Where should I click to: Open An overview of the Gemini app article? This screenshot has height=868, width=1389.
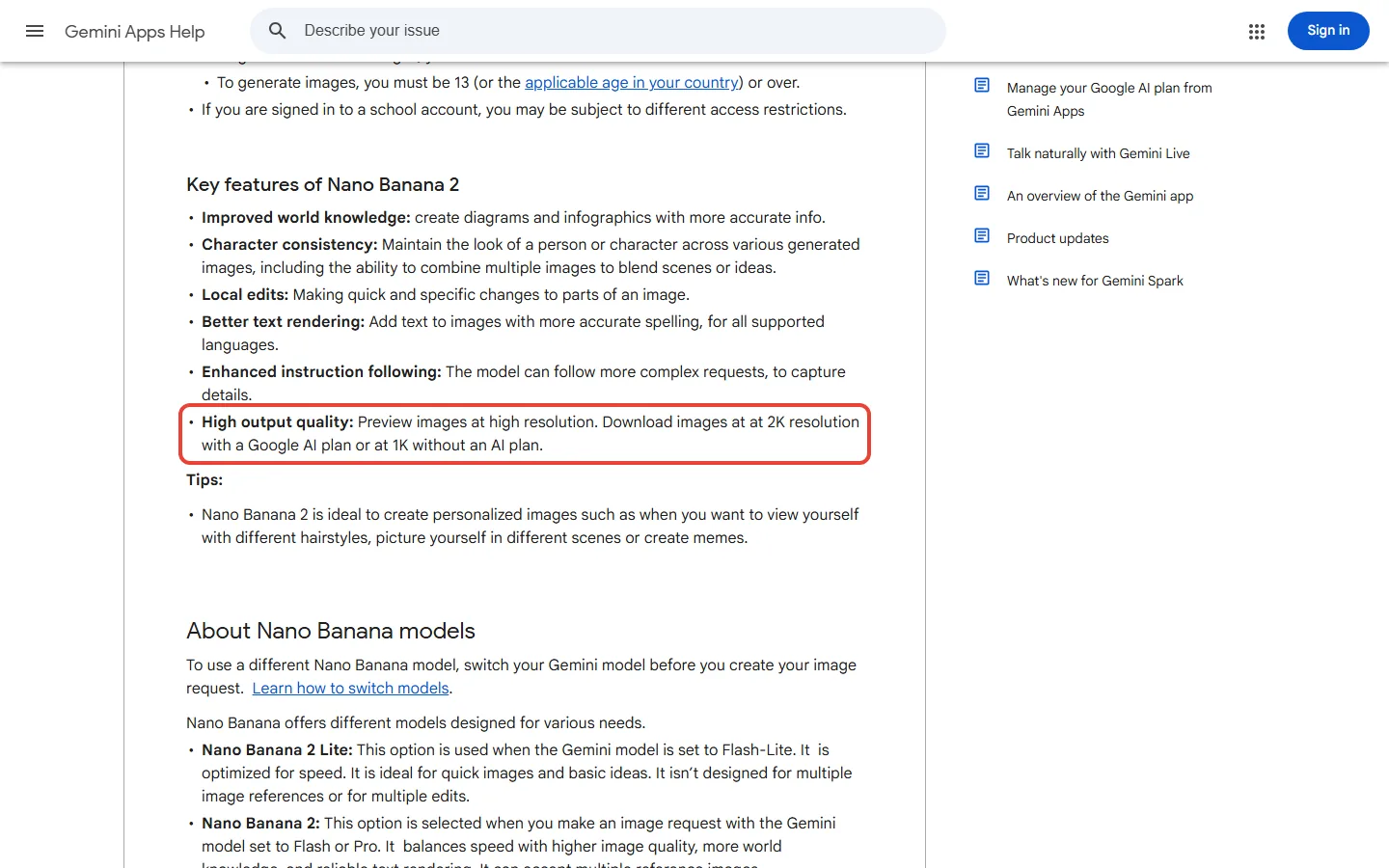click(1100, 196)
